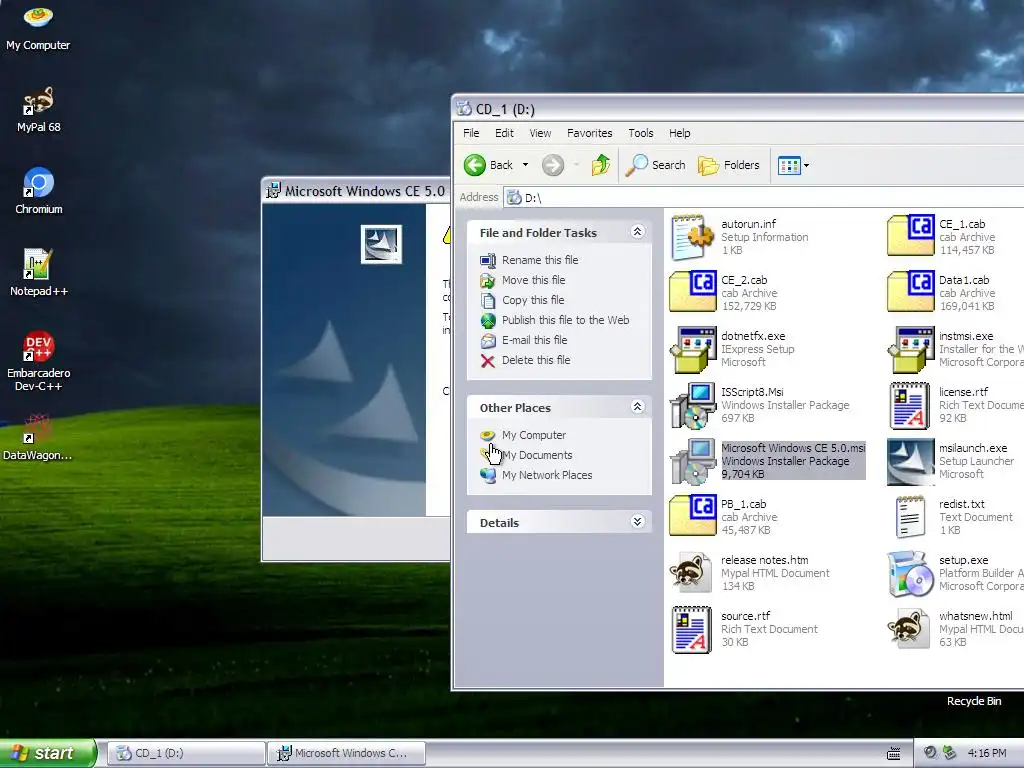
Task: Click the Back toolbar button
Action: (488, 165)
